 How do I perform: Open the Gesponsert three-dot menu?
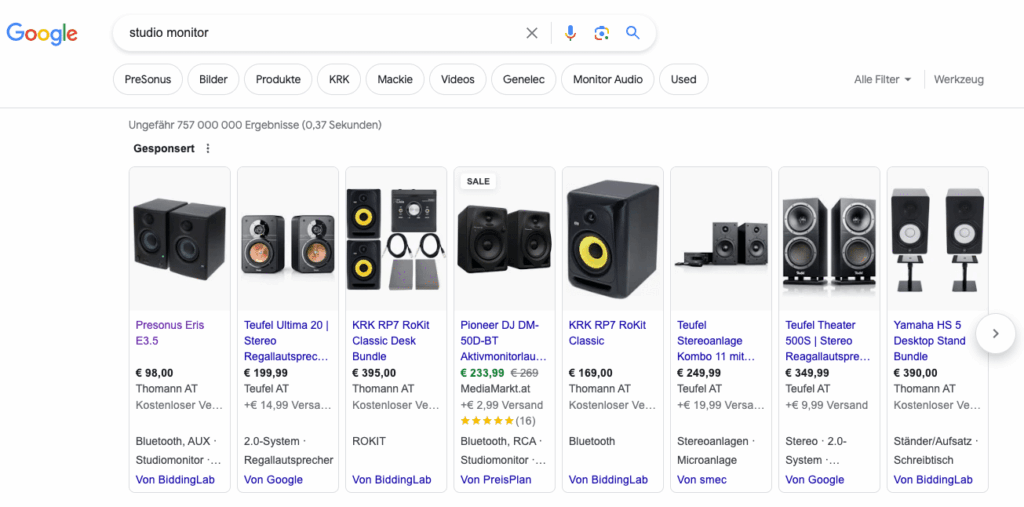pos(208,148)
